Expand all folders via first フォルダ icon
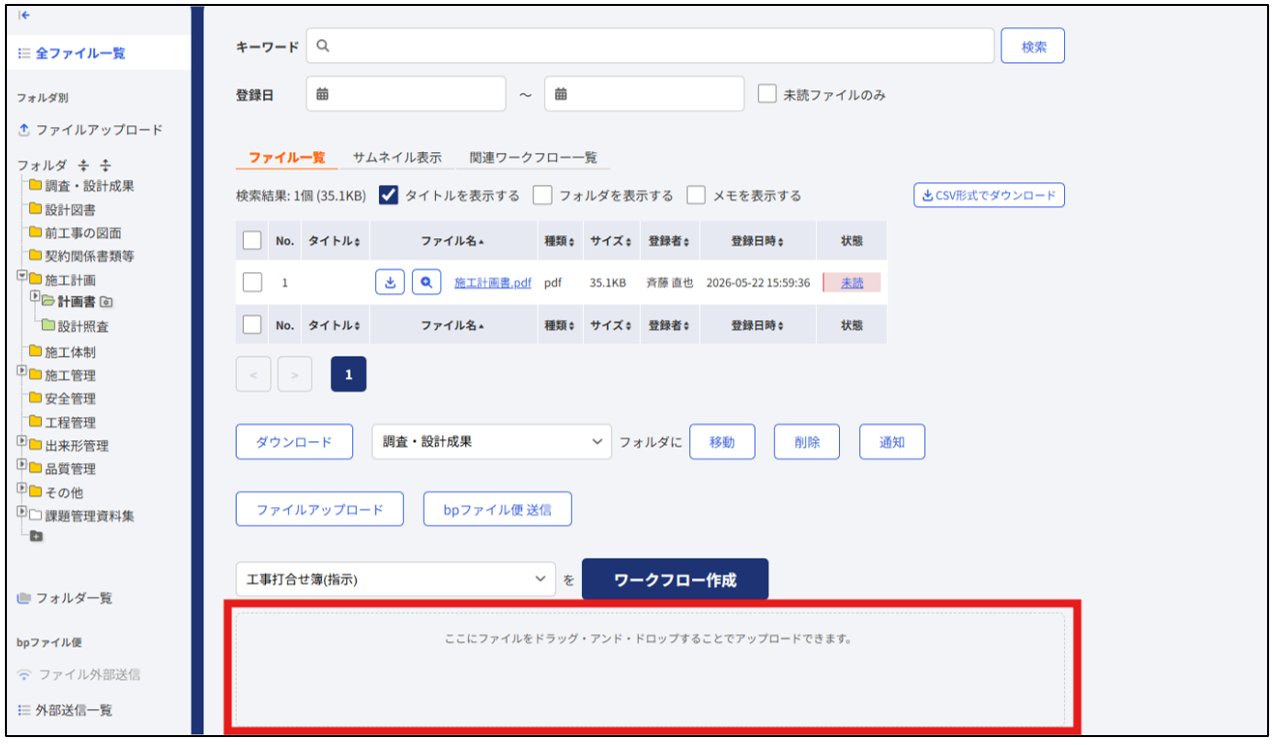This screenshot has height=745, width=1276. point(84,165)
